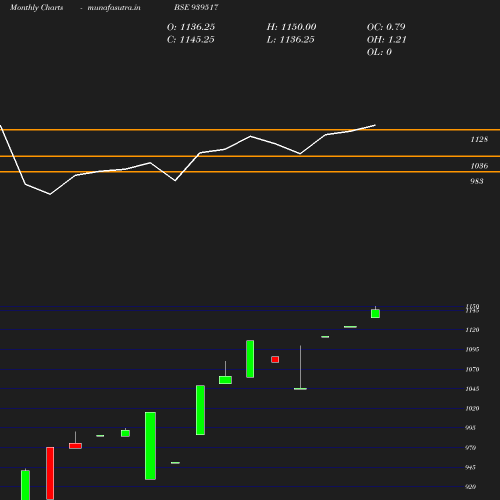
Task: Click the 1120 price axis label
Action: click(x=472, y=330)
